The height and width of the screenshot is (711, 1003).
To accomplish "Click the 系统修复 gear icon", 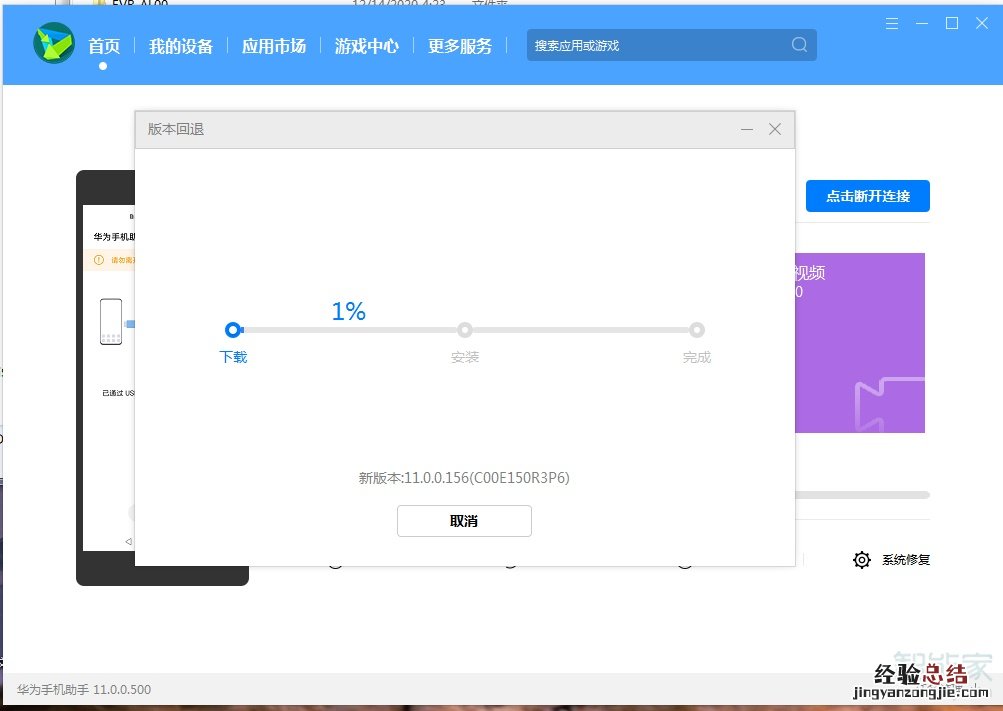I will tap(861, 560).
